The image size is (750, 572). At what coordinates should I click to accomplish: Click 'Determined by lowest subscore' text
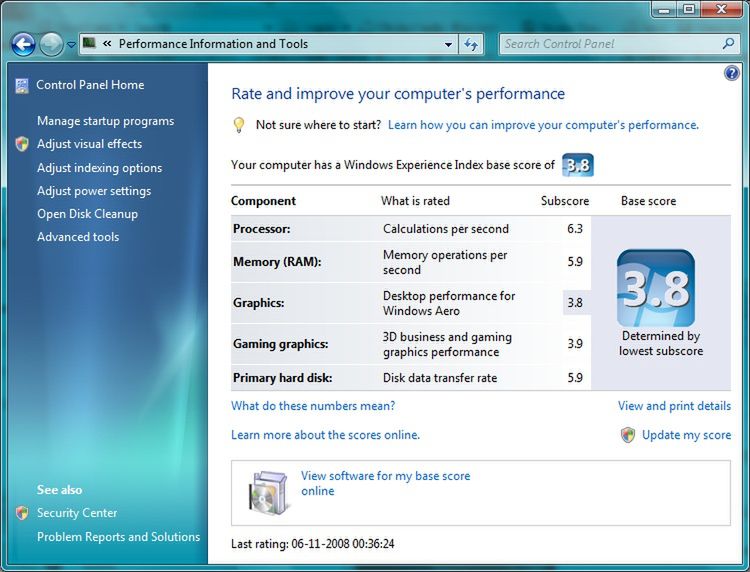661,343
